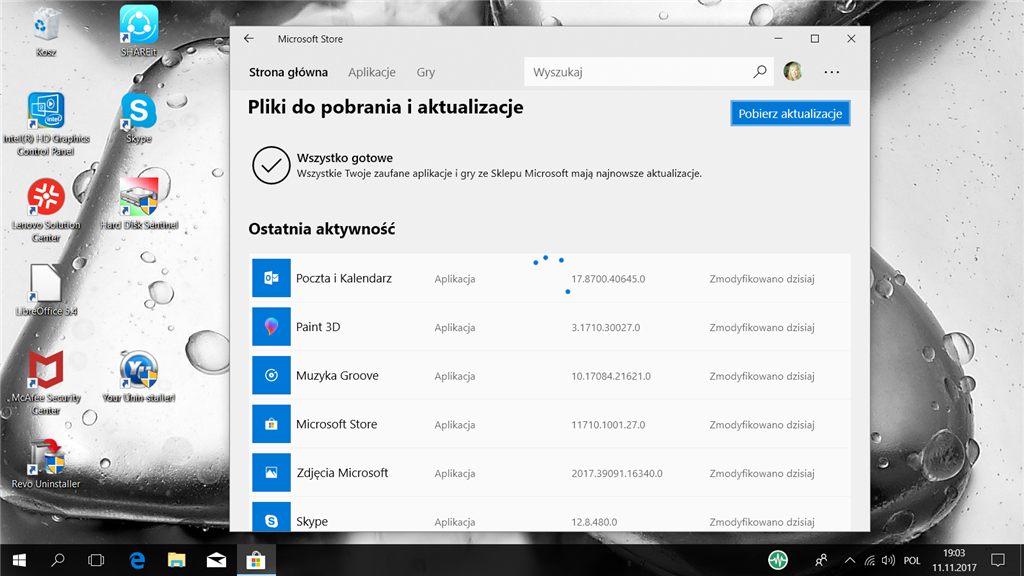Screen dimensions: 1024x576
Task: Open Mail app from taskbar
Action: point(216,560)
